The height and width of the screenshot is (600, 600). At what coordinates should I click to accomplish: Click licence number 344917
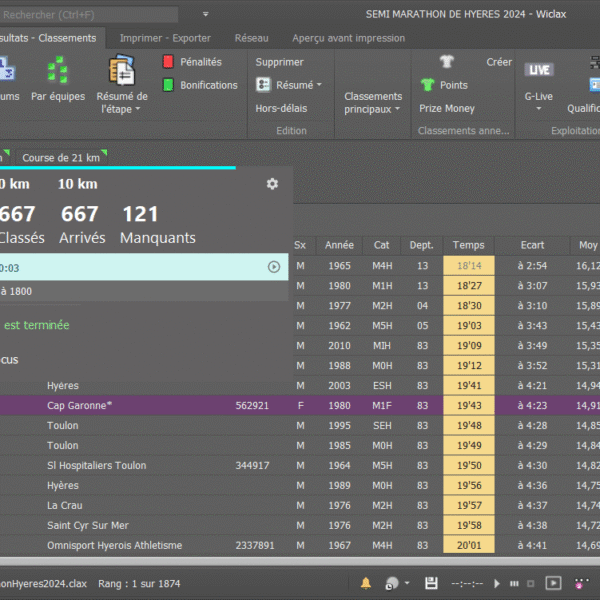point(252,465)
